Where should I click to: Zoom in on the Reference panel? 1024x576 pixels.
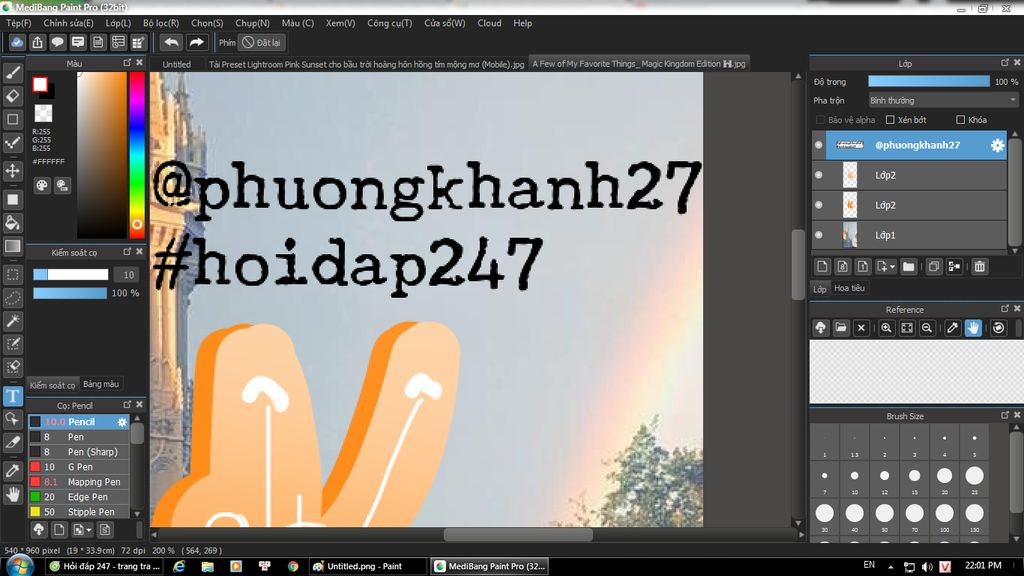(x=886, y=328)
